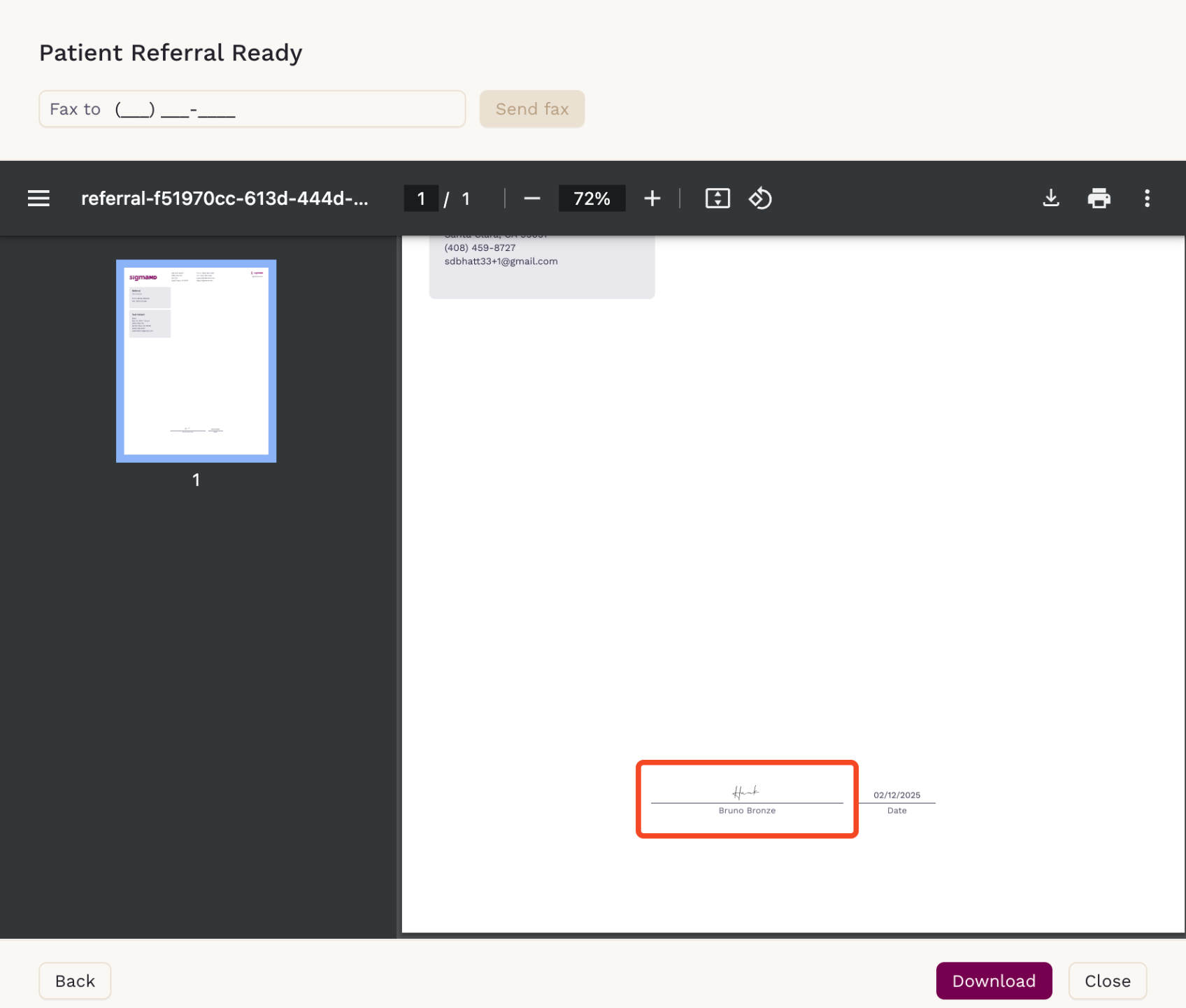Click the fit to page icon
1186x1008 pixels.
click(717, 199)
